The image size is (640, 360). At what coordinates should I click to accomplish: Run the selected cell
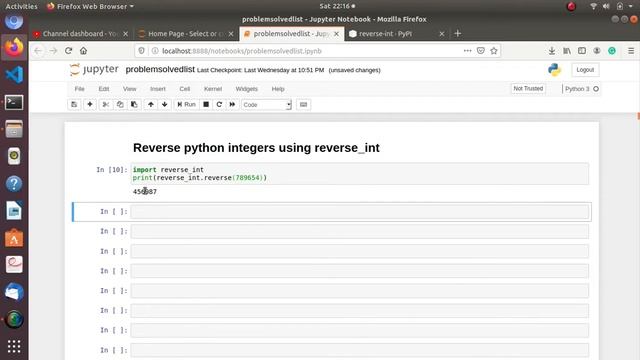tap(187, 104)
